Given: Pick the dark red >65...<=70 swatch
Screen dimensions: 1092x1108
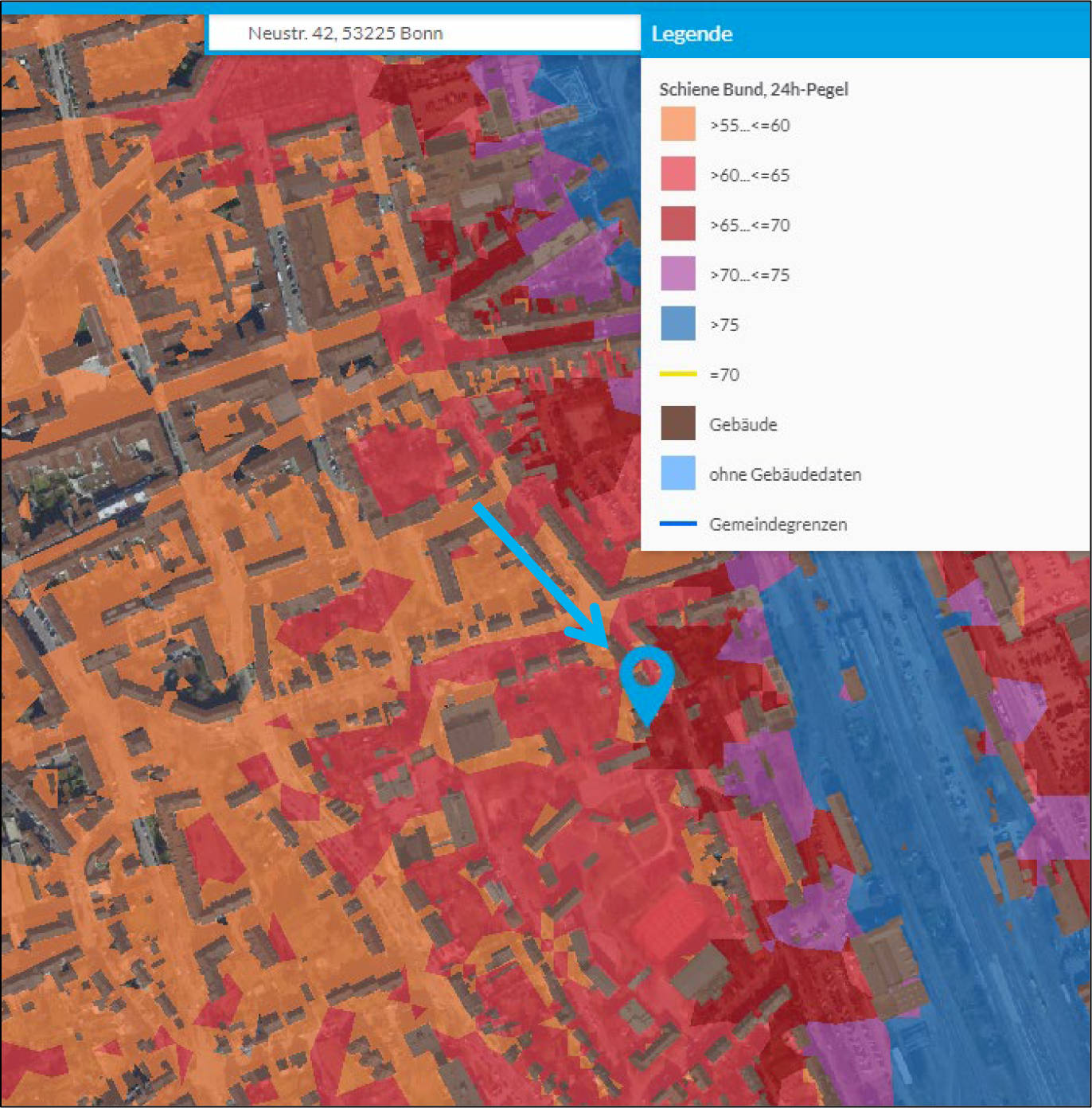Looking at the screenshot, I should [x=677, y=224].
